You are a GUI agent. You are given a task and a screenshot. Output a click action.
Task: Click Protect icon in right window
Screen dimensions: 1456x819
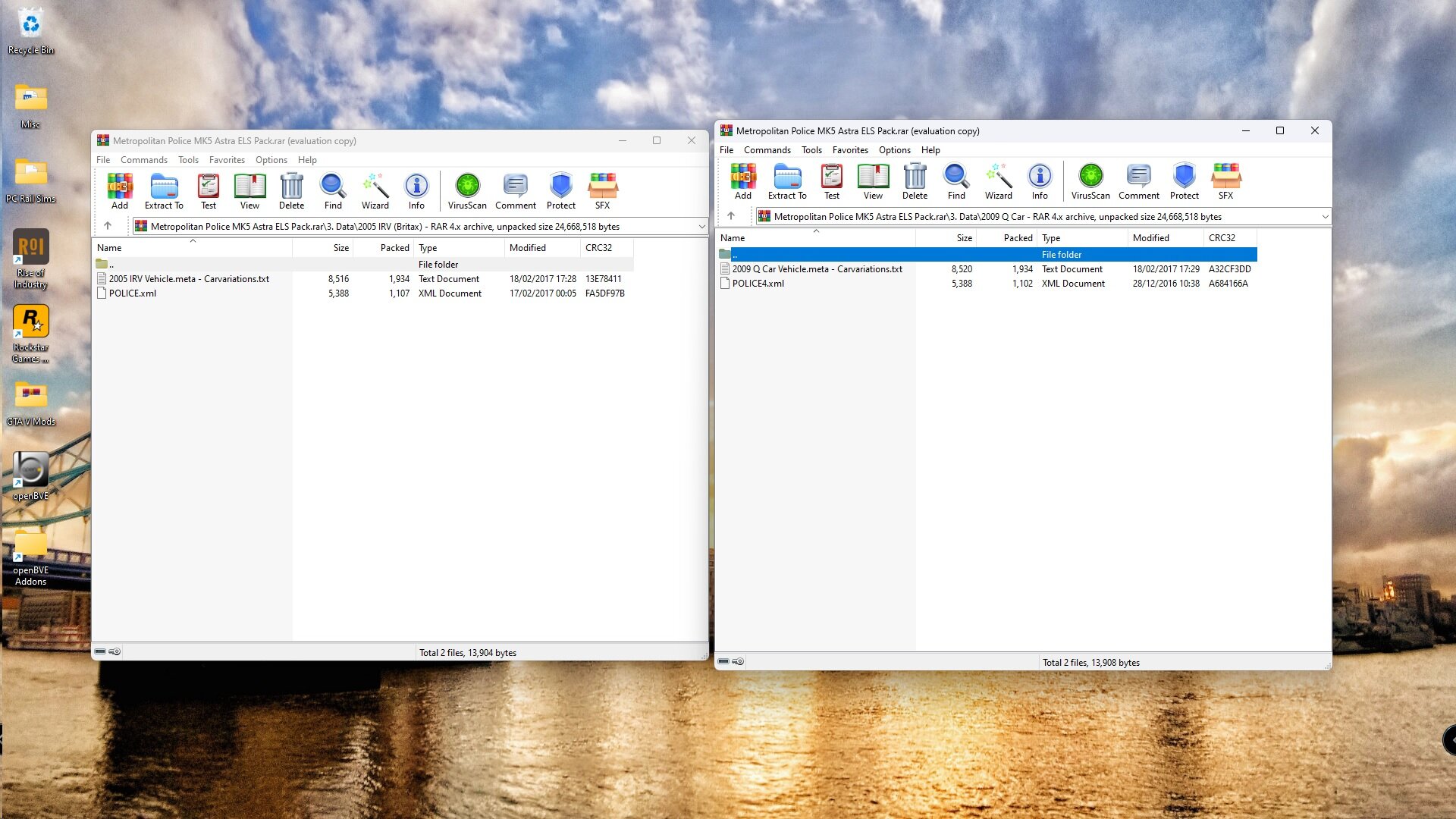1184,180
